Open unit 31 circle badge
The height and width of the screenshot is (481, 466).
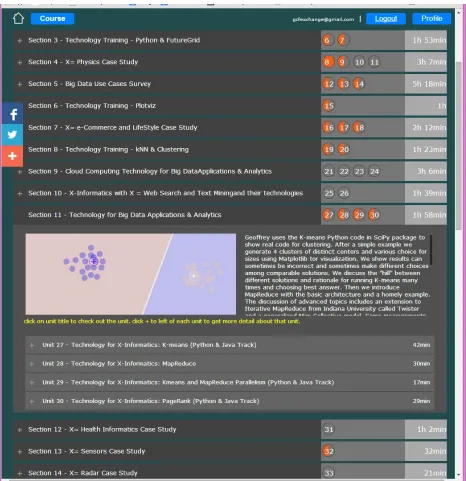[329, 430]
